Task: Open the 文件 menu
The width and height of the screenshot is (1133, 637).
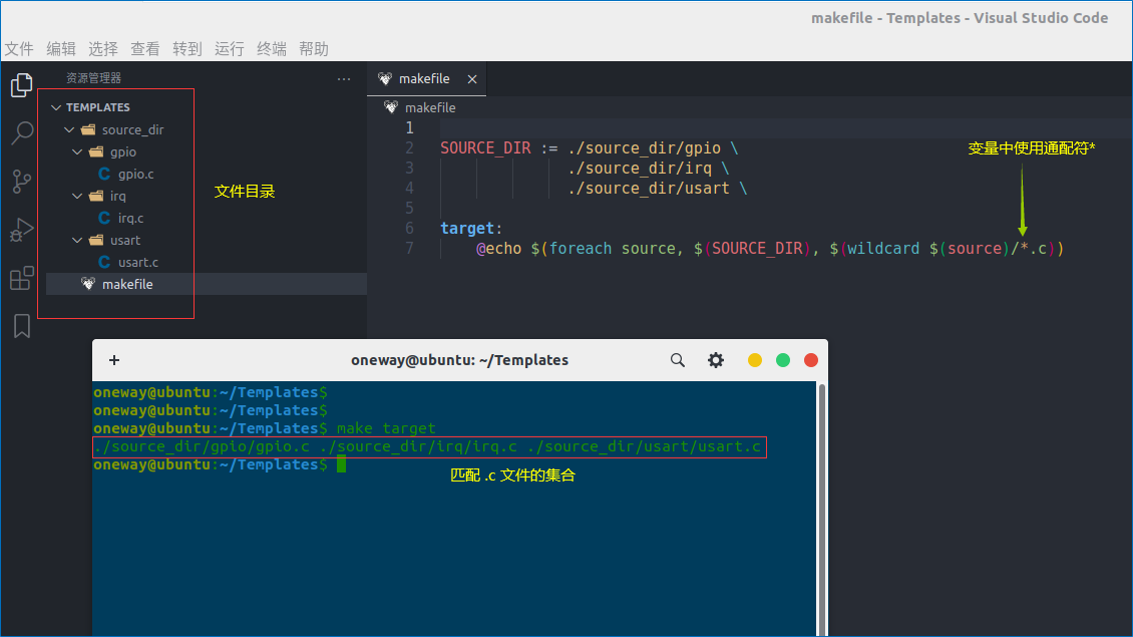Action: click(20, 48)
